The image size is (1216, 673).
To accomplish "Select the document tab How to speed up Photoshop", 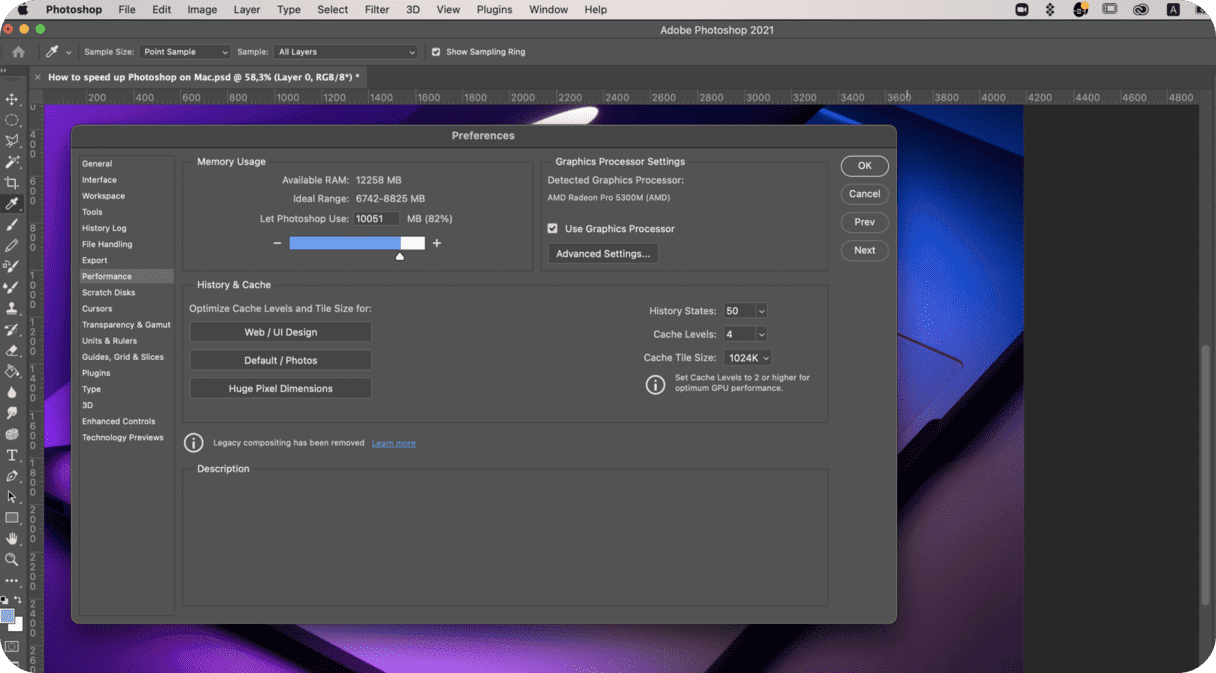I will (x=204, y=77).
